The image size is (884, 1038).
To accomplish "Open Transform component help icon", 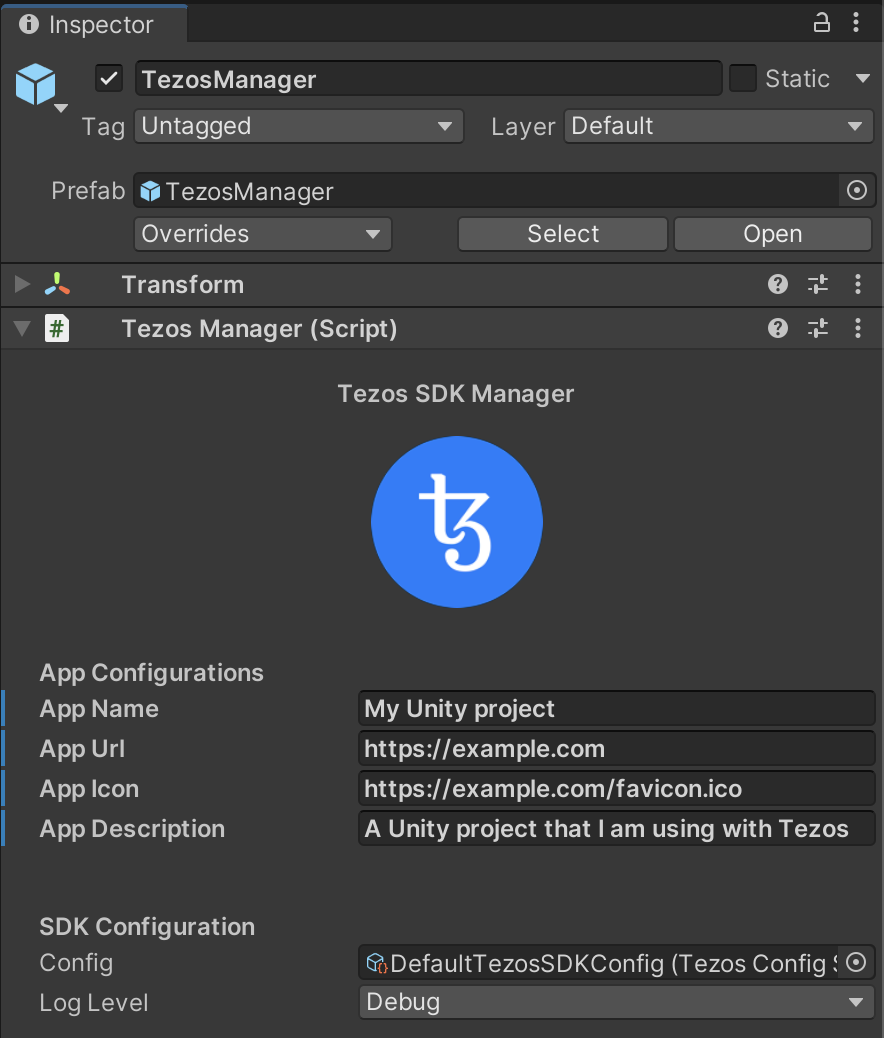I will click(778, 285).
